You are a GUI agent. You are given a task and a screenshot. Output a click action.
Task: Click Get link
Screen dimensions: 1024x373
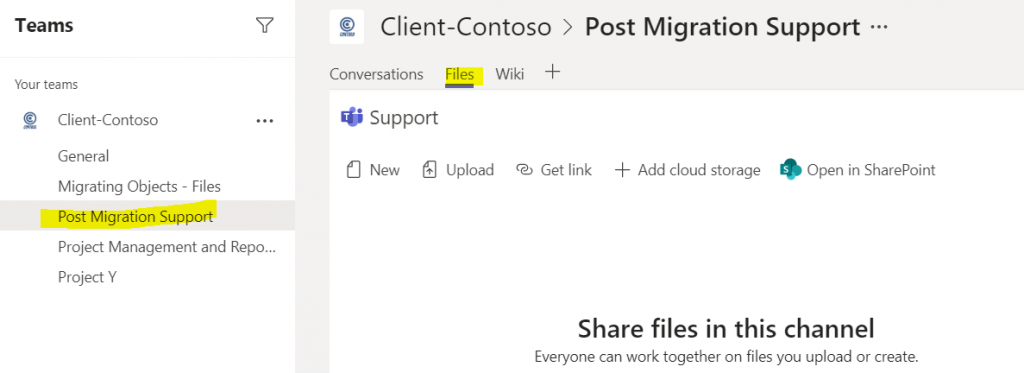554,170
